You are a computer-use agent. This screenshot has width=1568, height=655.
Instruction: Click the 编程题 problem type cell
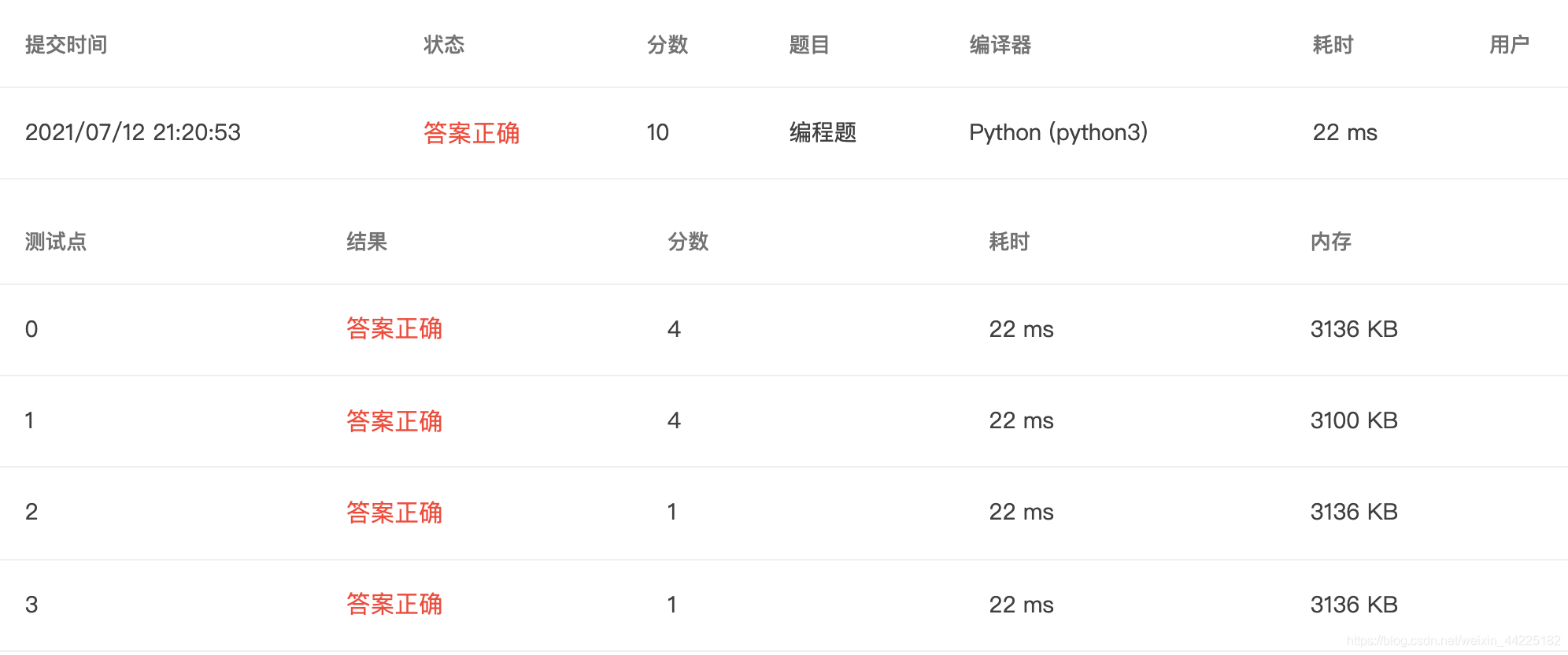[x=823, y=132]
